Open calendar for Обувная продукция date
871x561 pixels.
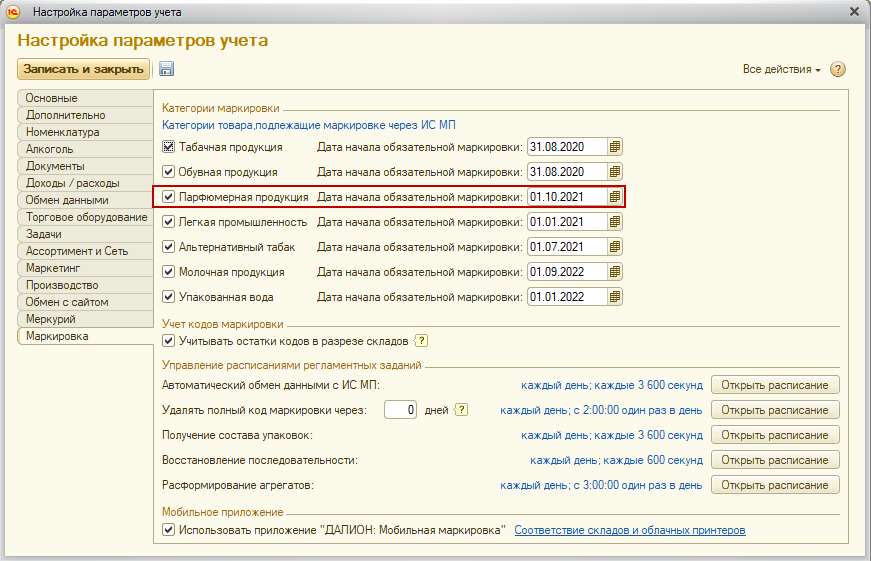click(x=614, y=172)
